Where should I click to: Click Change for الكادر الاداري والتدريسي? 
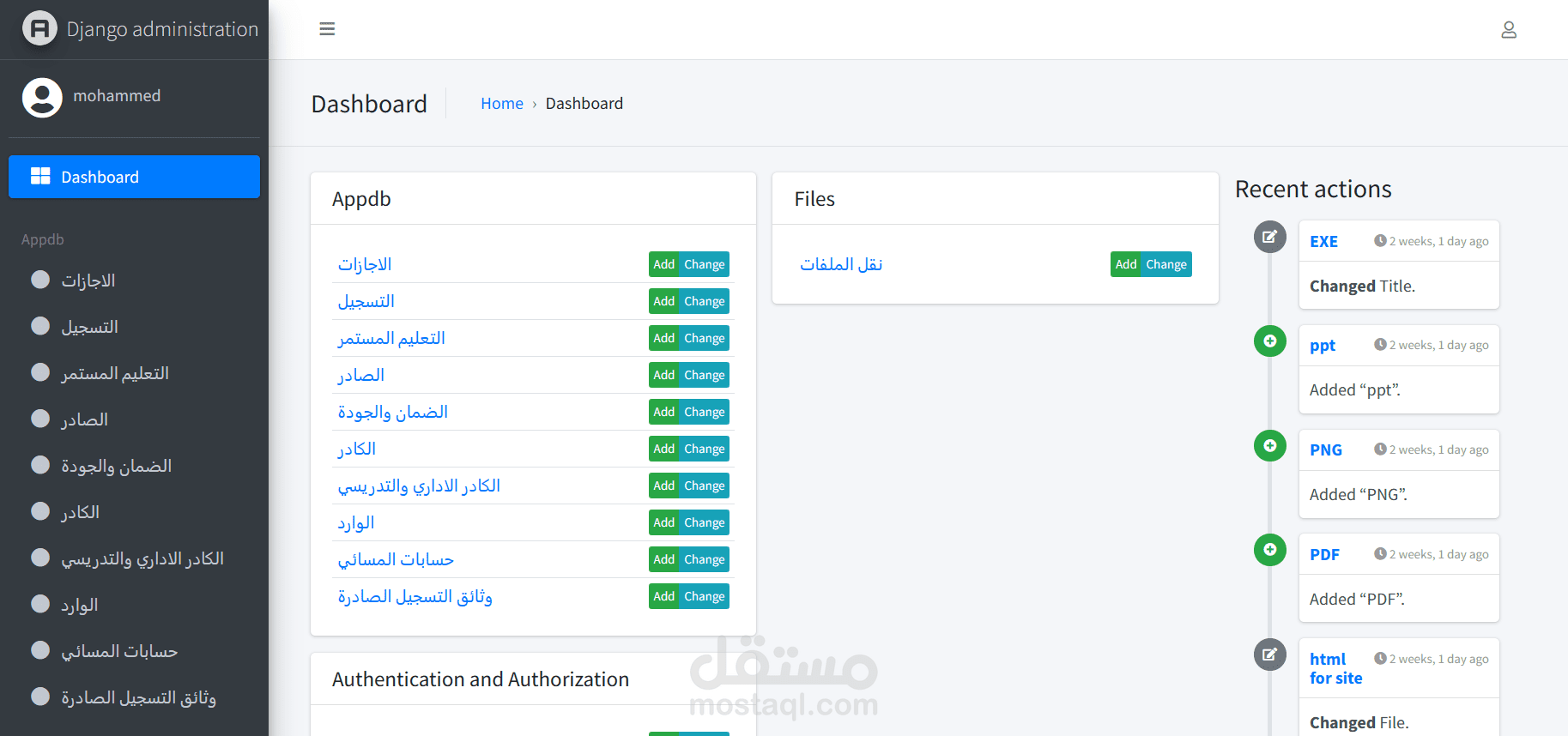pos(704,486)
